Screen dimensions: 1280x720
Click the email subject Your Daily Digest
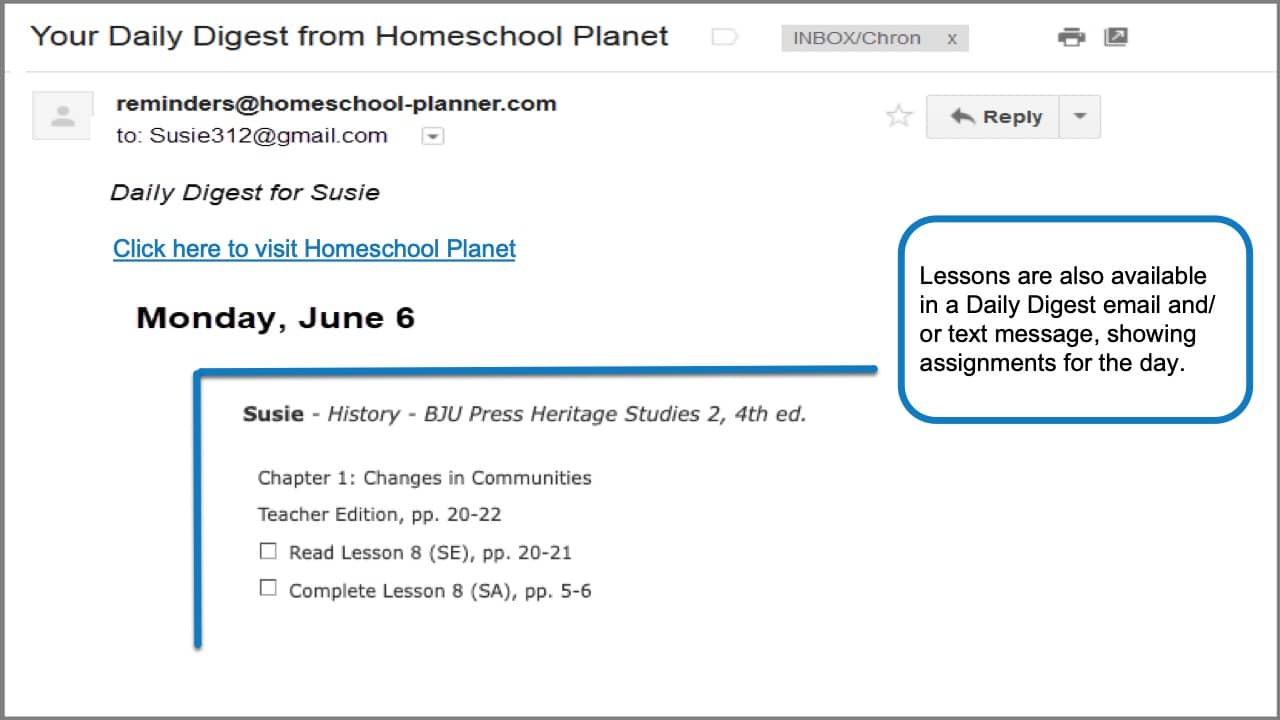tap(349, 37)
